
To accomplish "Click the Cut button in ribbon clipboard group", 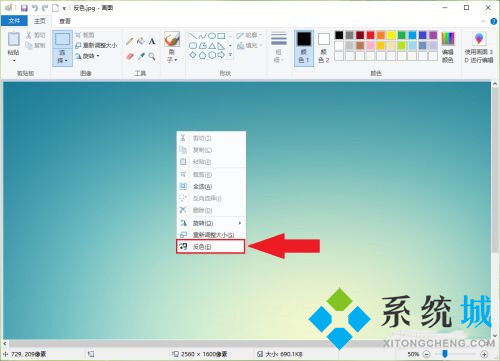I will tap(36, 35).
